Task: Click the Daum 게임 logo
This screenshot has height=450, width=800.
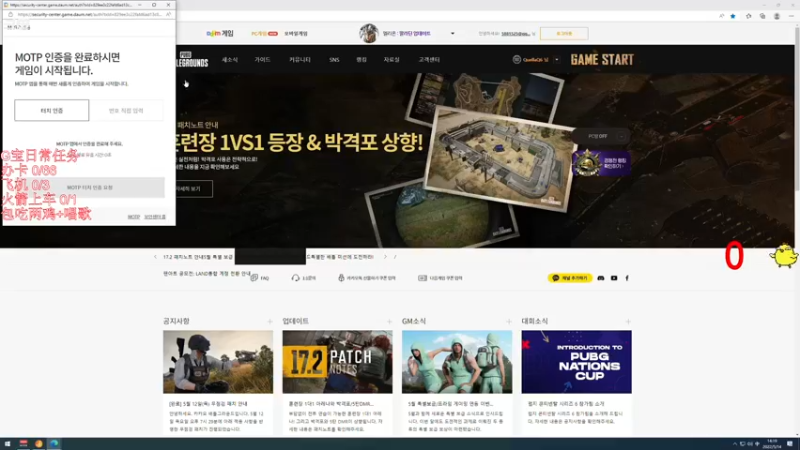Action: click(x=220, y=34)
